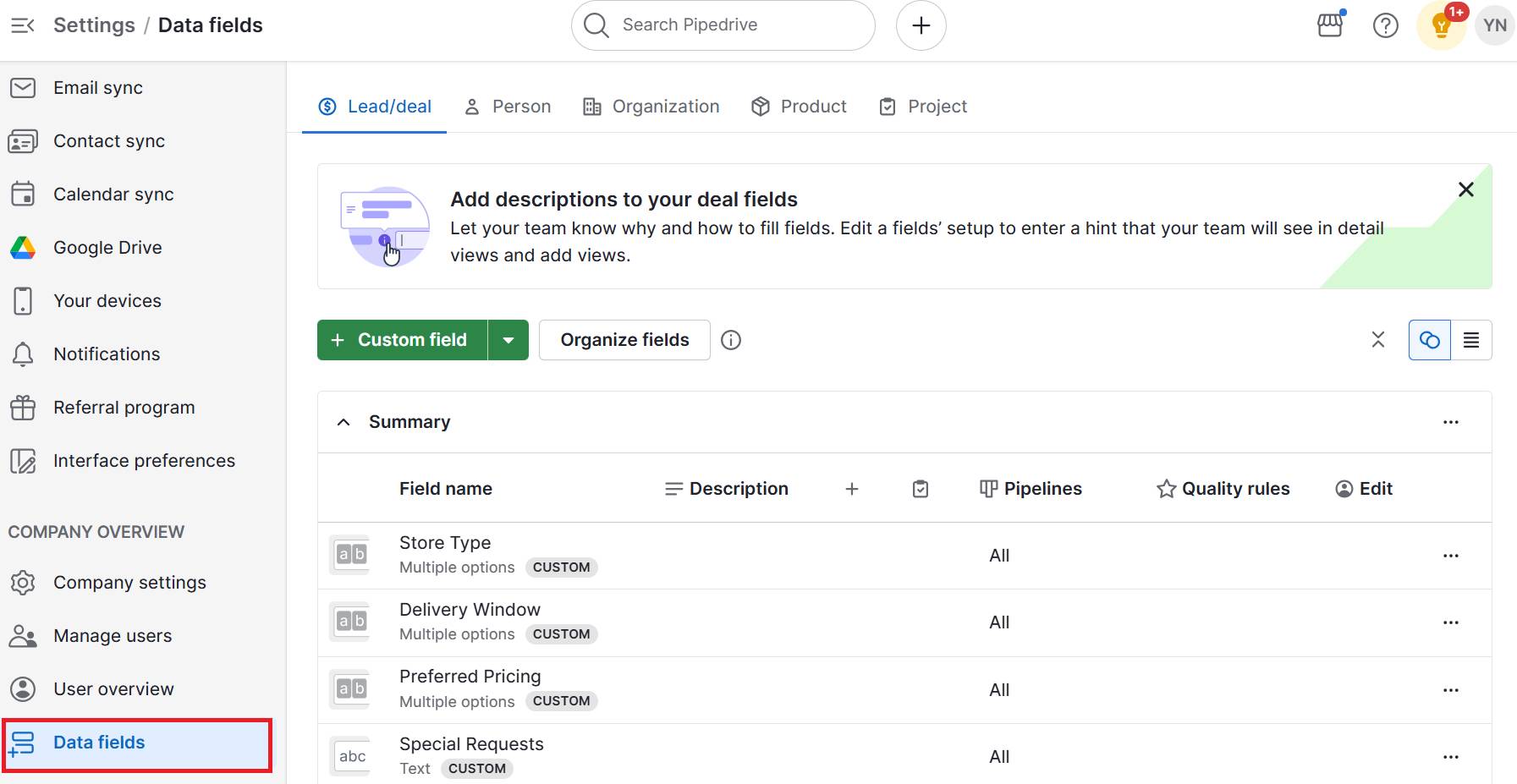Open the Notifications bell settings
1517x784 pixels.
click(x=23, y=354)
